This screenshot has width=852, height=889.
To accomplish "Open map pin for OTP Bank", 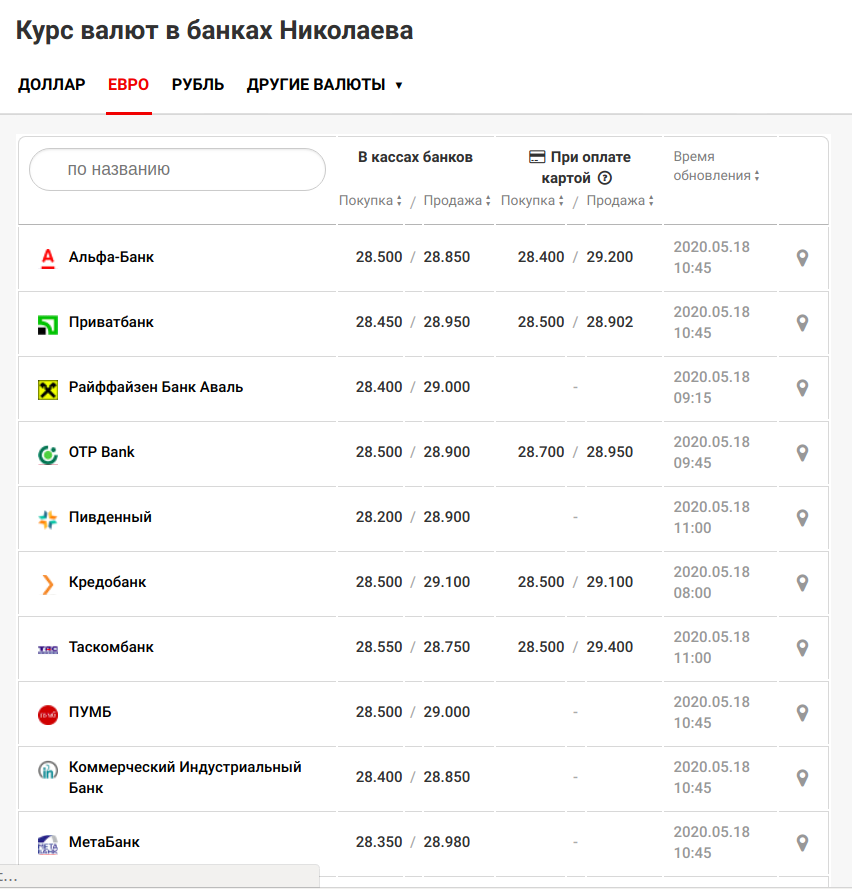I will 802,453.
